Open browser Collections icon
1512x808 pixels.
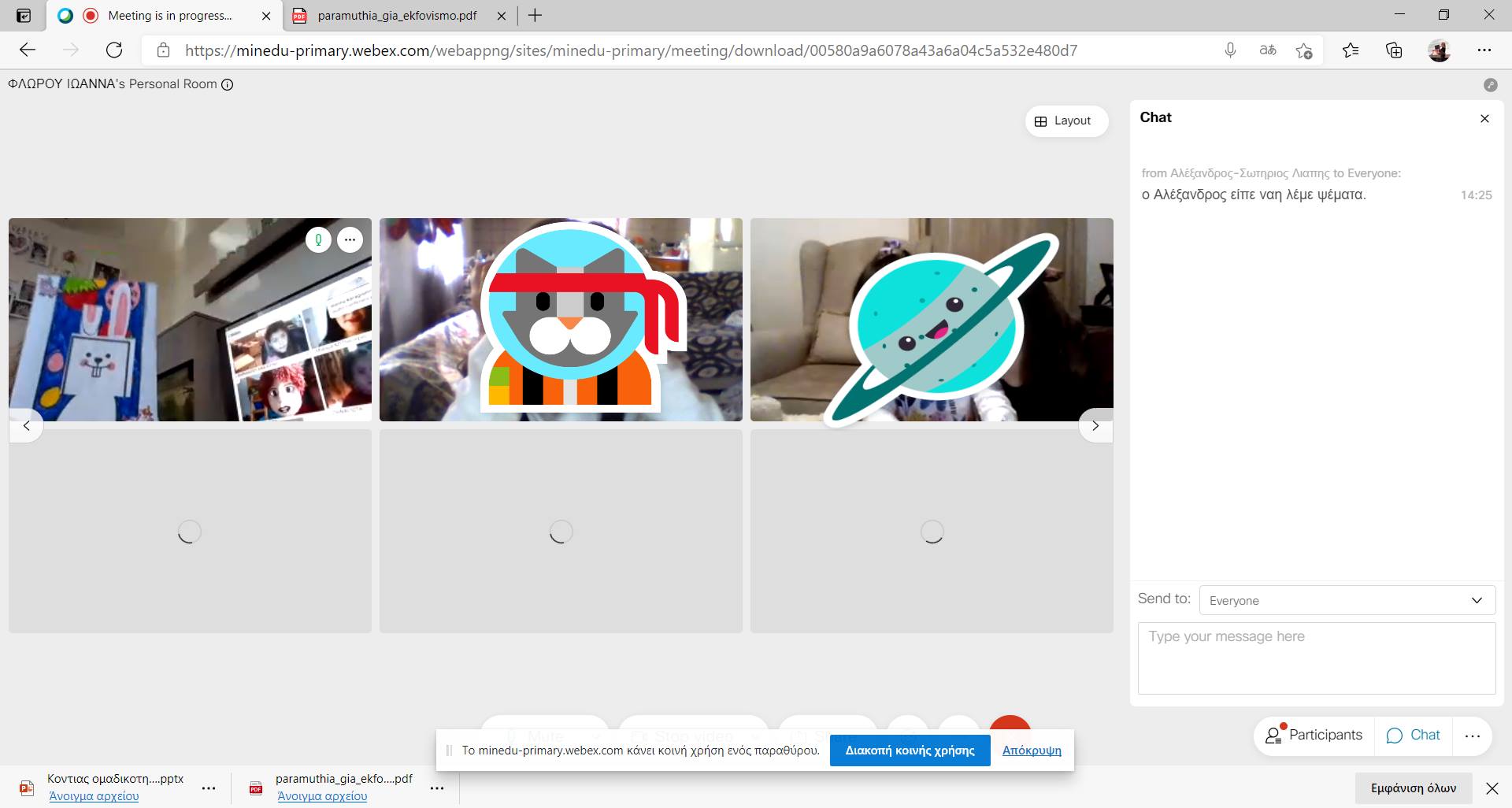pyautogui.click(x=1394, y=50)
